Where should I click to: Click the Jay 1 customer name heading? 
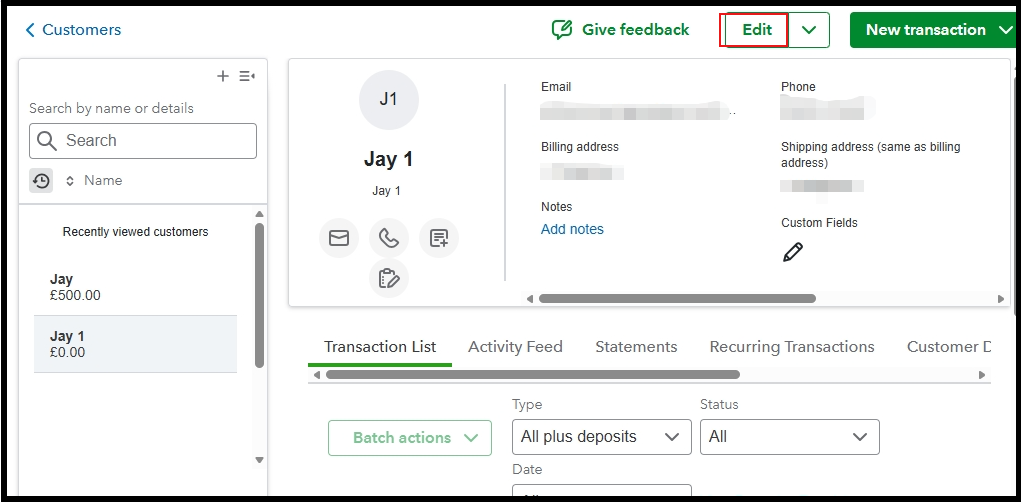pos(389,160)
